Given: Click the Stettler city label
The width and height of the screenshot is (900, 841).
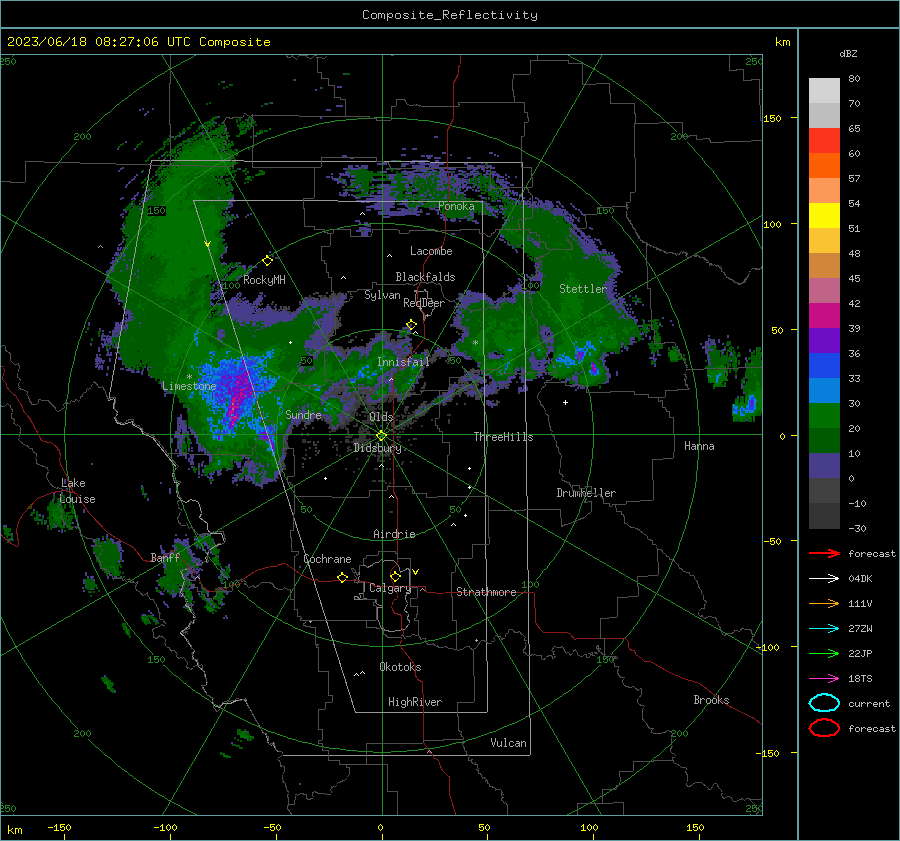Looking at the screenshot, I should point(583,289).
